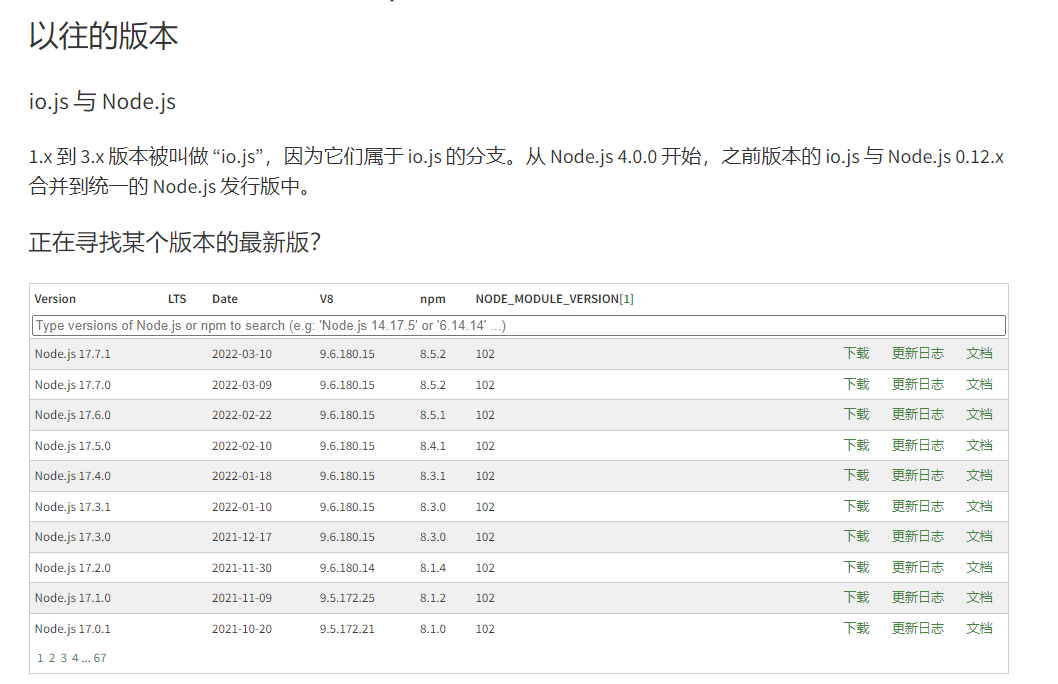Open changelog link for Node.js 17.6.0

coord(918,415)
